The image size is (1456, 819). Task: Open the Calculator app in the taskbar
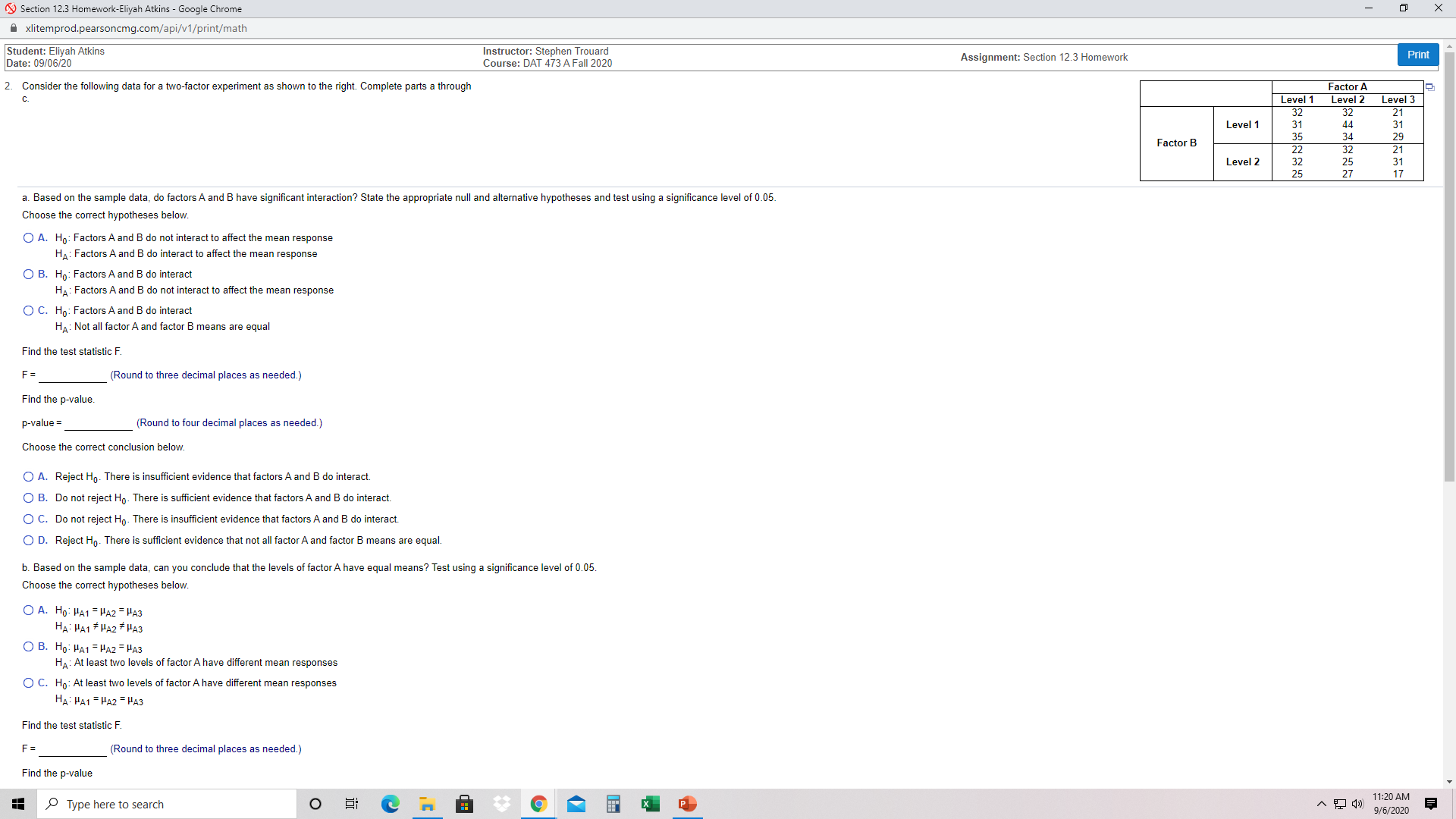[613, 804]
